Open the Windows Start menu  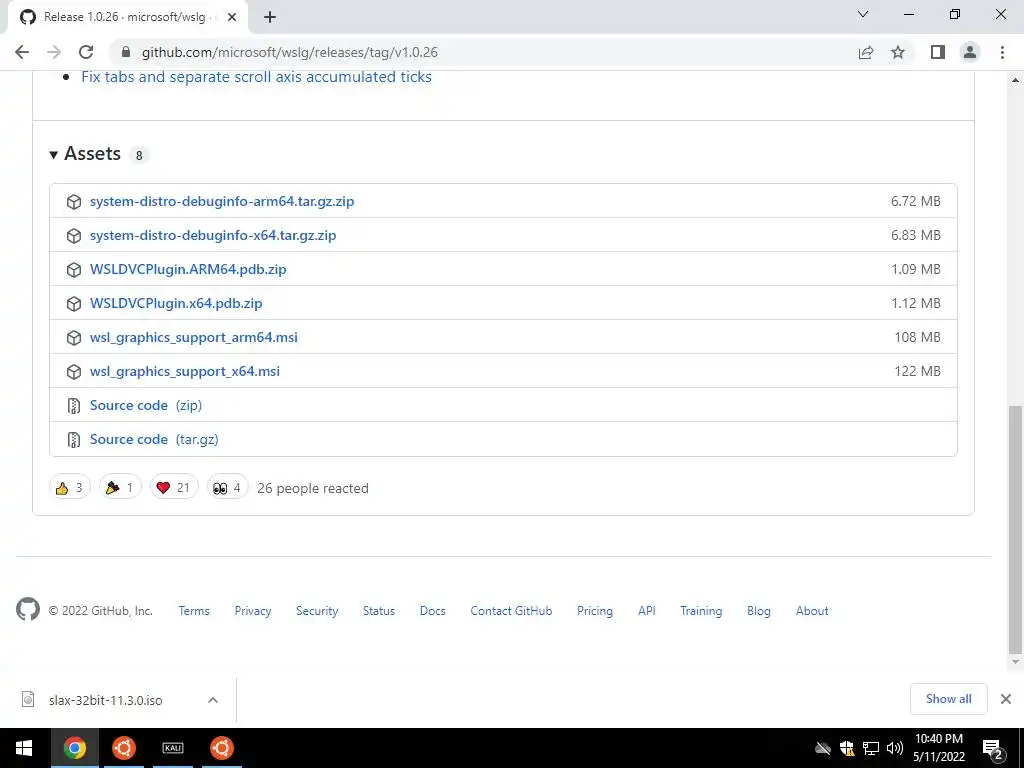pos(24,748)
